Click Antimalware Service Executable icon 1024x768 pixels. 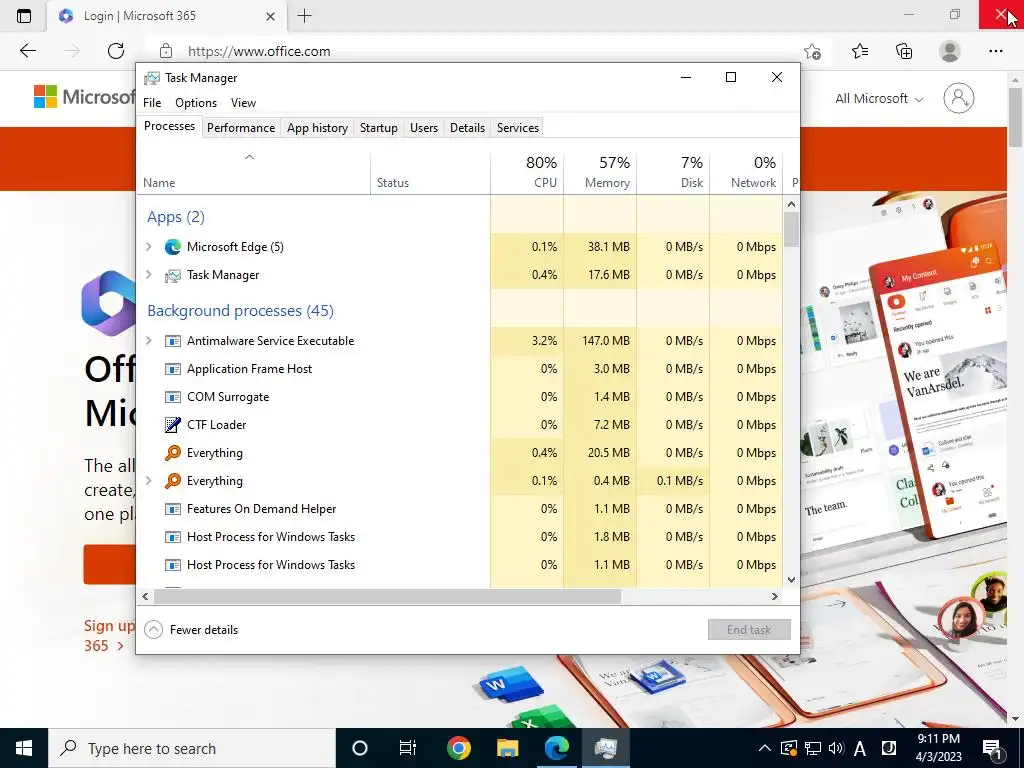tap(172, 341)
